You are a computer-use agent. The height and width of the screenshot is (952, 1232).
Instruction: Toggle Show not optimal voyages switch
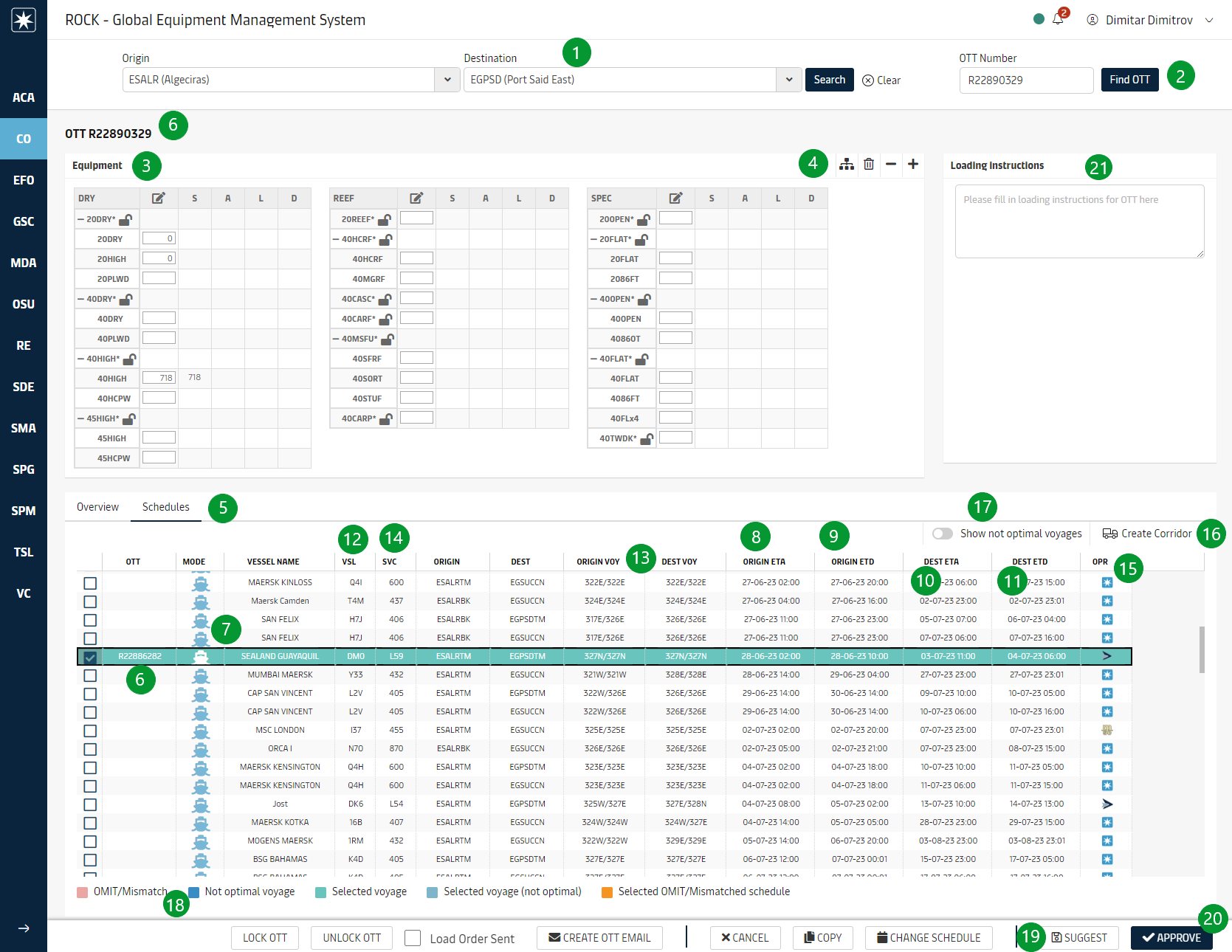click(942, 534)
